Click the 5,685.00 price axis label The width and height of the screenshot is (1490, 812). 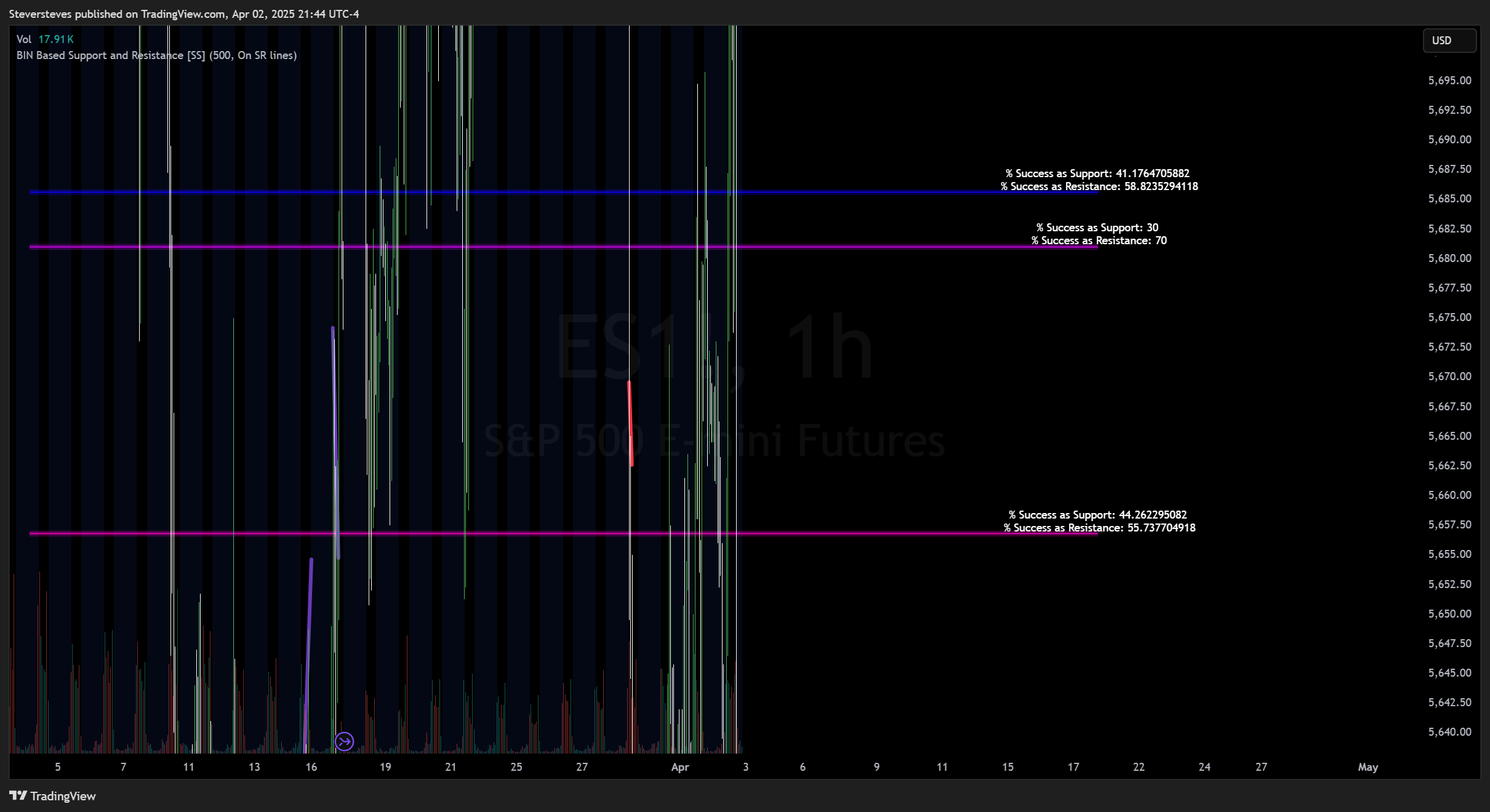pos(1449,199)
